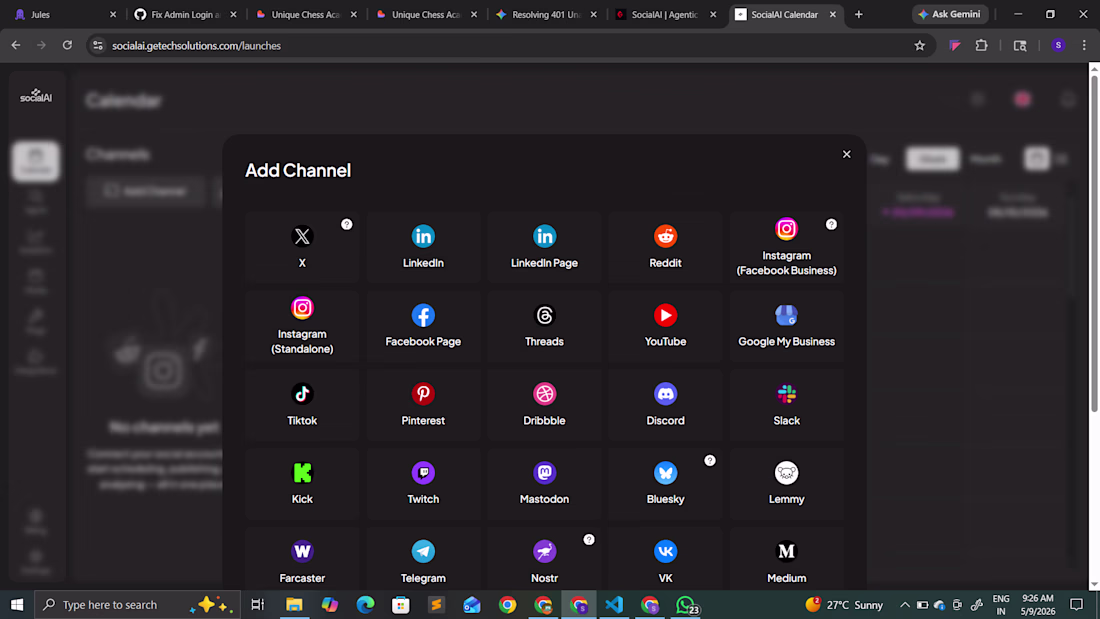
Task: Select Instagram (Facebook Business) channel
Action: tap(786, 247)
